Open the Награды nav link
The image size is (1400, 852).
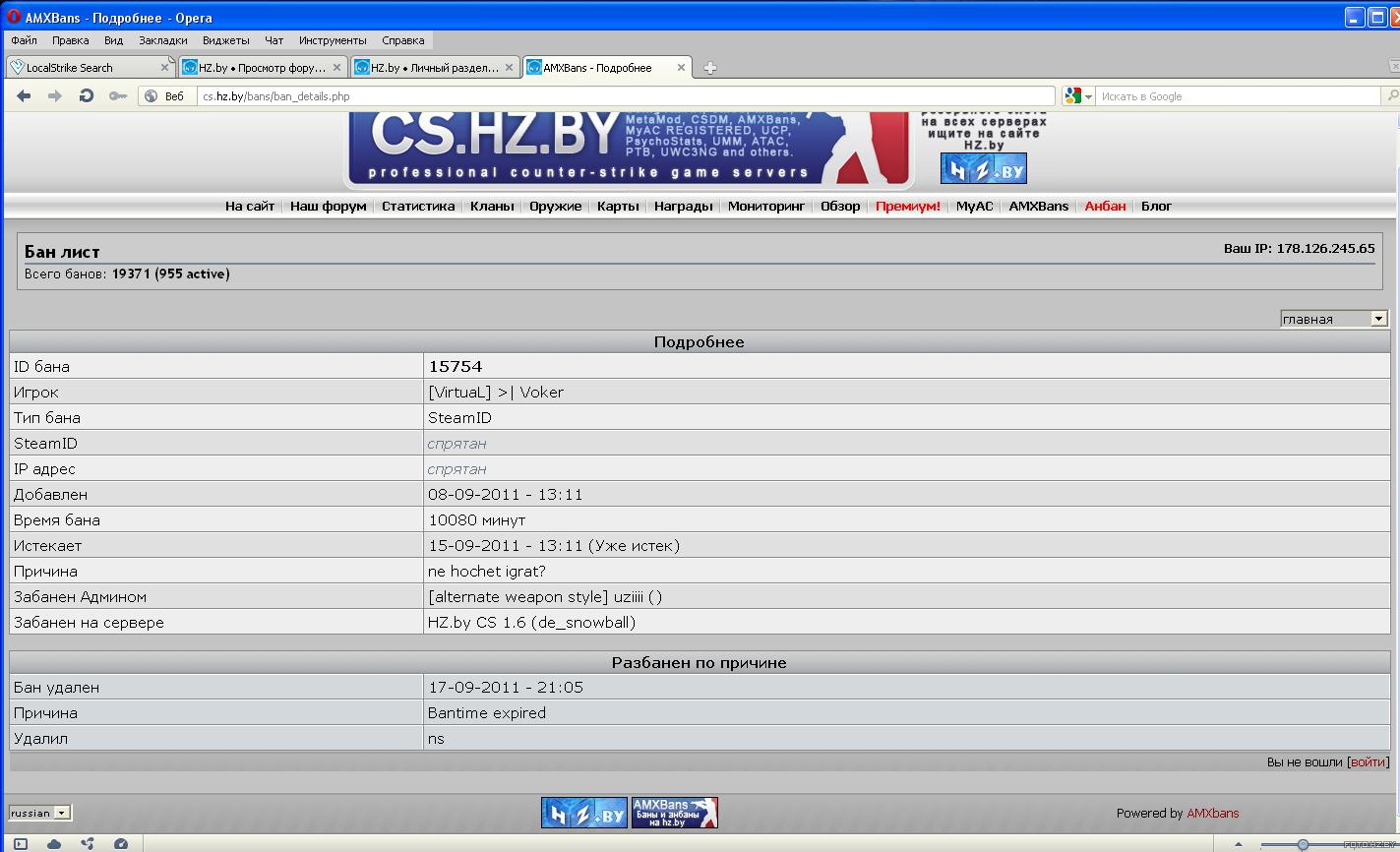click(x=683, y=206)
